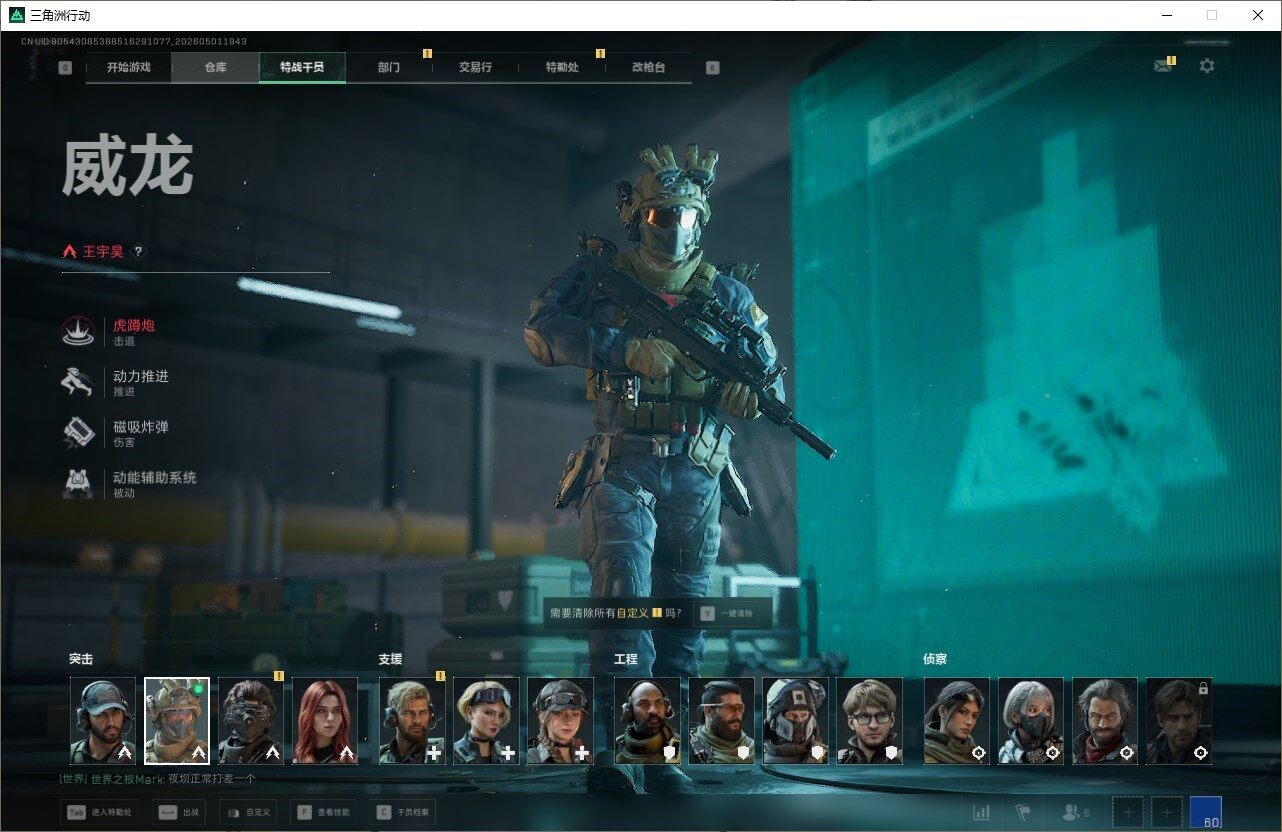Select the engineer with black-rimmed eyeglasses
This screenshot has height=832, width=1282.
(869, 721)
